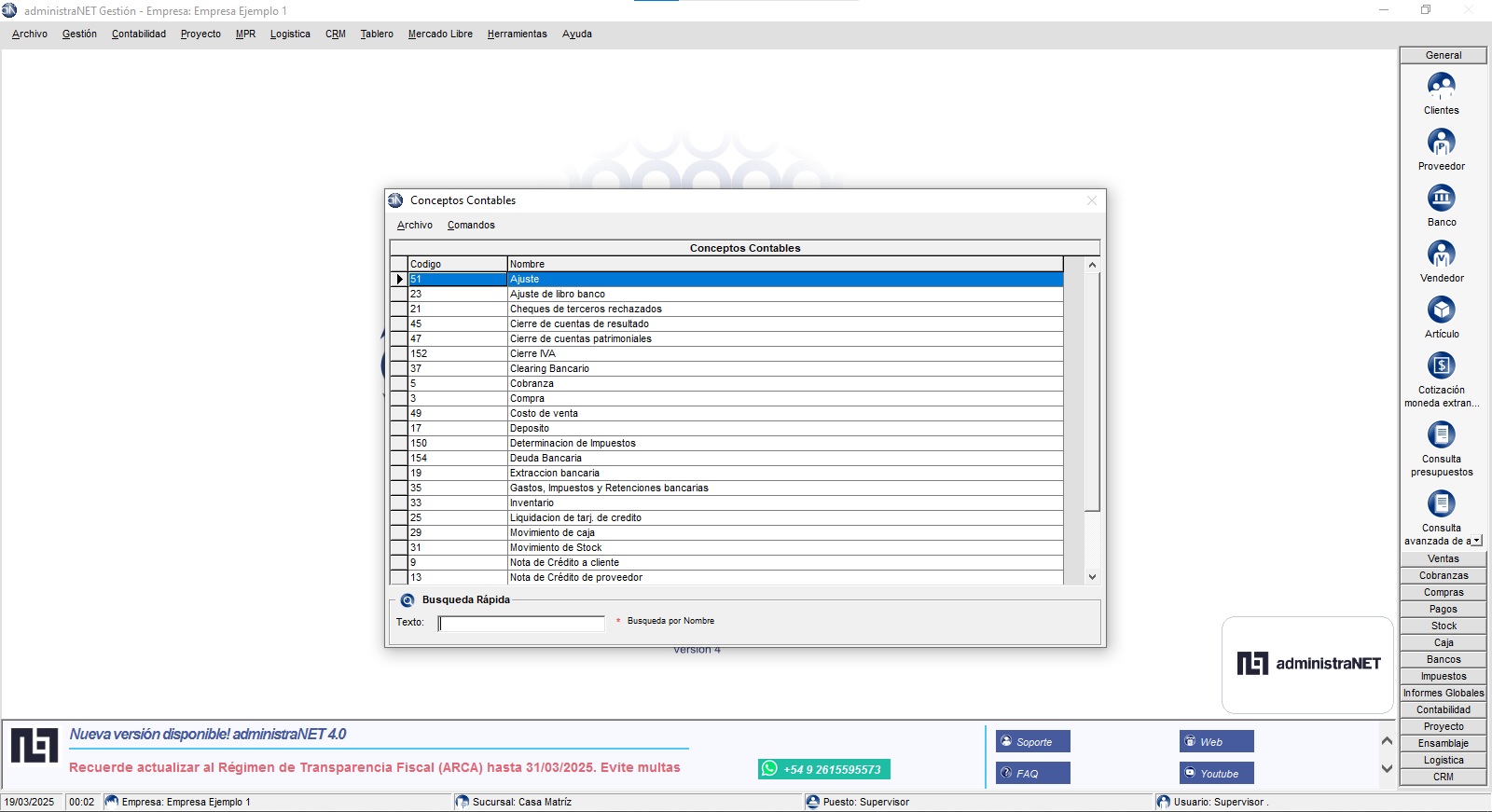The height and width of the screenshot is (812, 1492).
Task: Open the Artículo shortcut icon
Action: (x=1441, y=310)
